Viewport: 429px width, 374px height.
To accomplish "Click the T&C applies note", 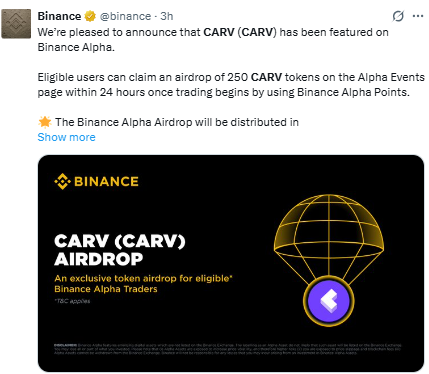I will coord(72,301).
